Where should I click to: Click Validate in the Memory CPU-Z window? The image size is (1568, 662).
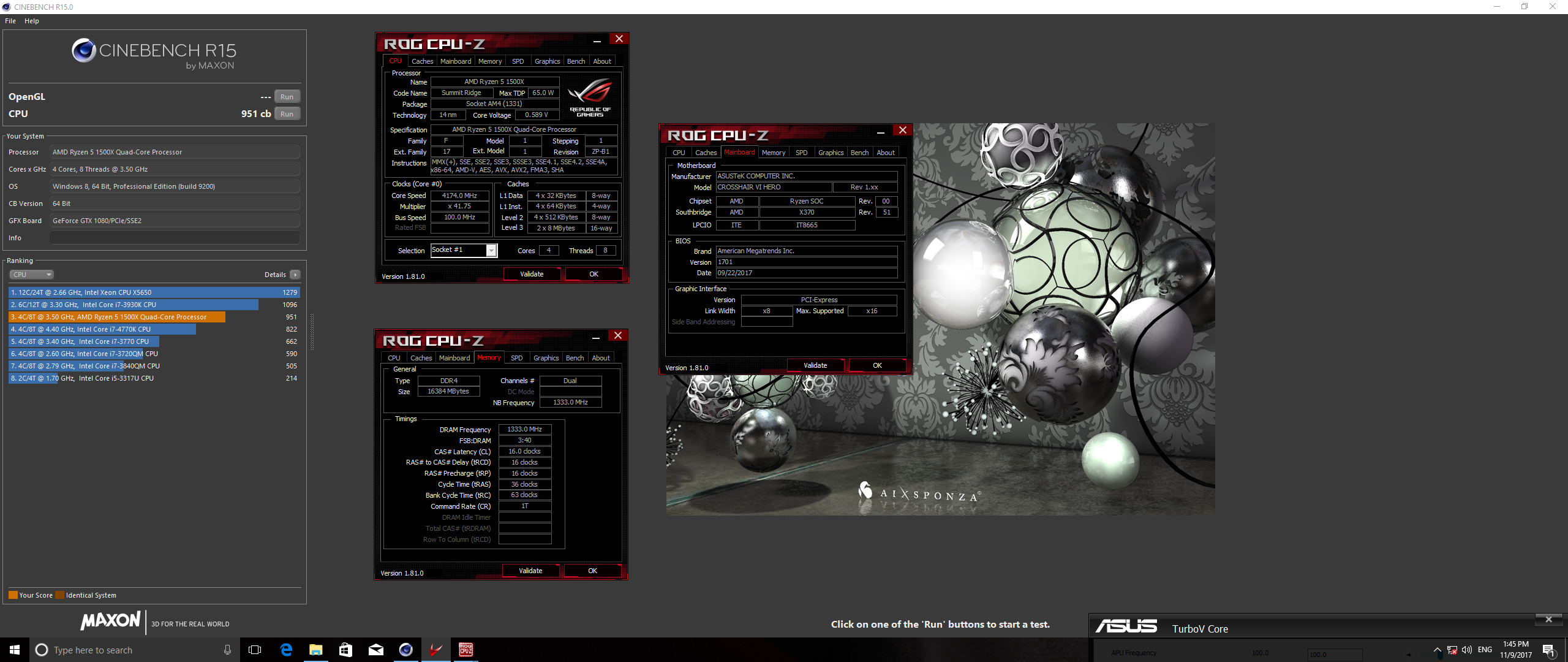(x=530, y=571)
